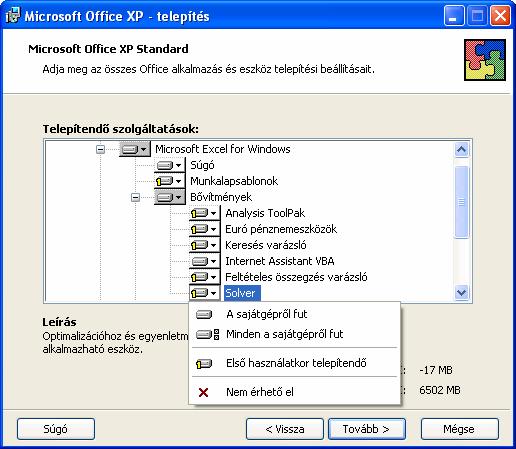Minimize the Office XP setup window
516x449 pixels.
[x=454, y=16]
